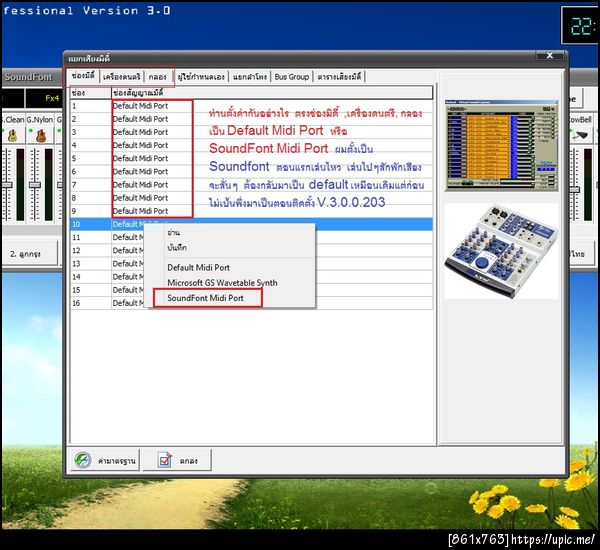Click the ค่ามาตรฐาน default button
This screenshot has height=550, width=600.
click(104, 460)
